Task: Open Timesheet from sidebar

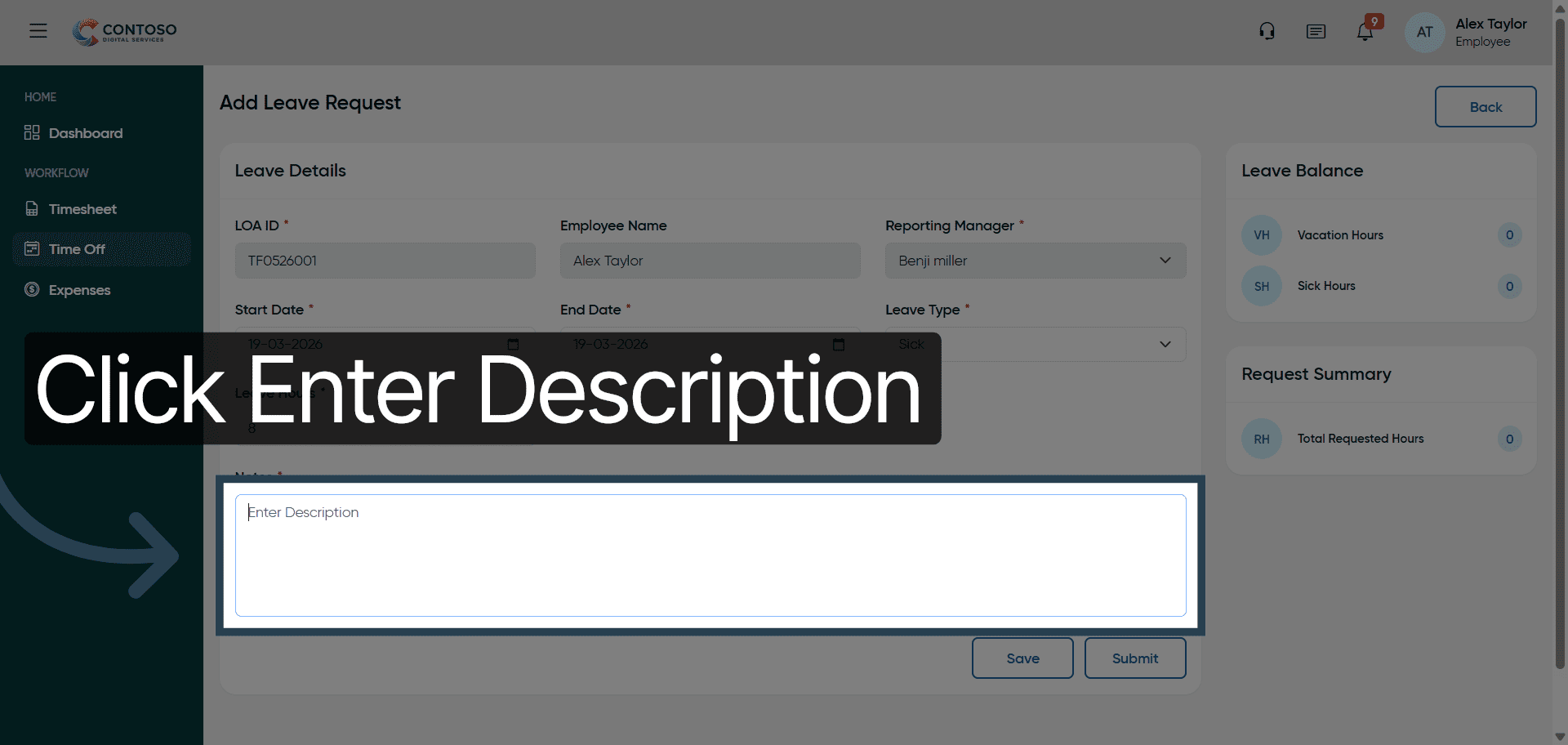Action: (82, 209)
